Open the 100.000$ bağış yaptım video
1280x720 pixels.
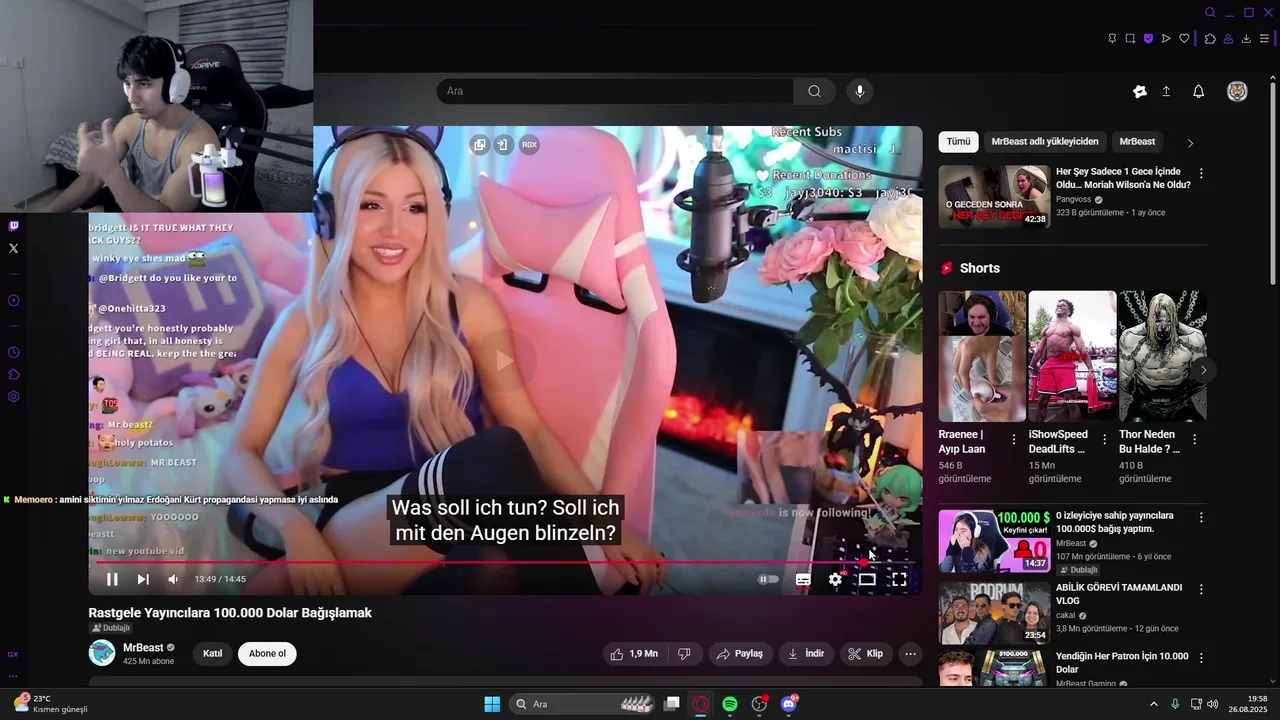994,541
